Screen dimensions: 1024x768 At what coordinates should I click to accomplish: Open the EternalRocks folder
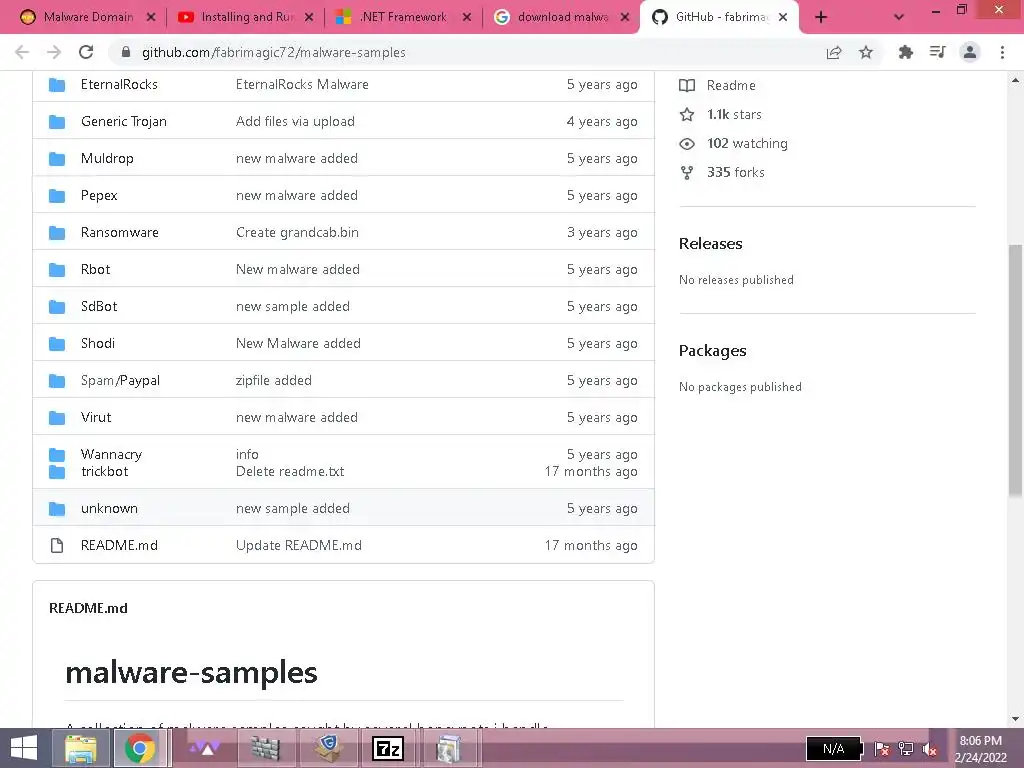pos(119,84)
